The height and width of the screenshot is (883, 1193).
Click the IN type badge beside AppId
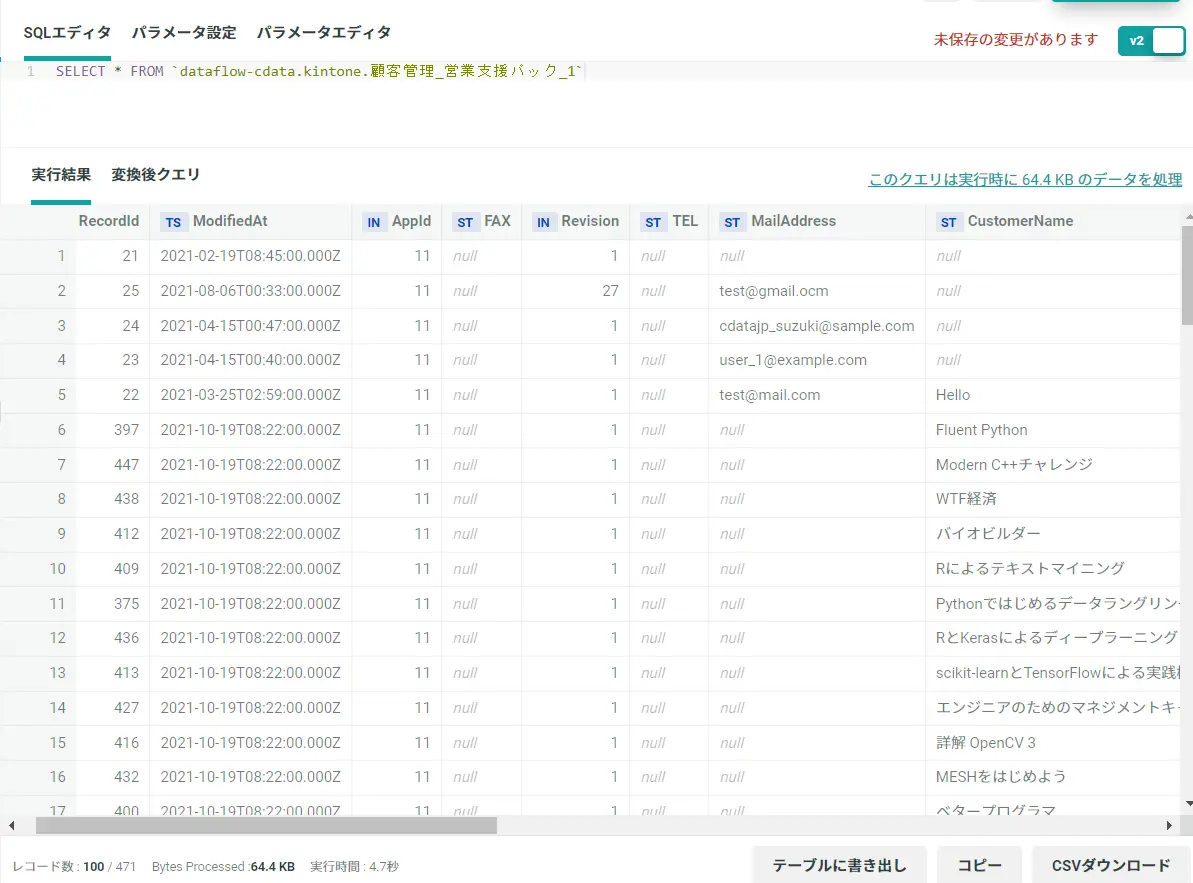coord(374,222)
